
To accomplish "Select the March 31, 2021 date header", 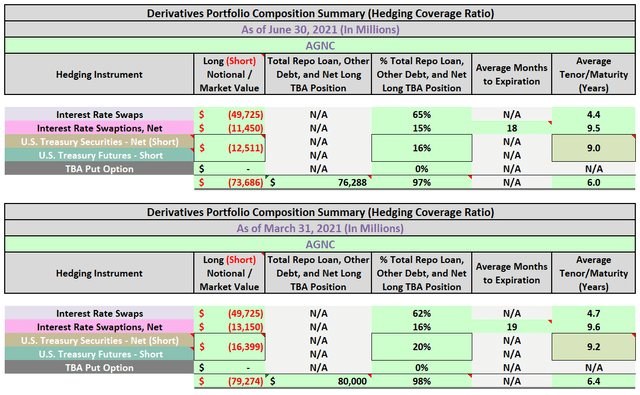I will pos(320,229).
